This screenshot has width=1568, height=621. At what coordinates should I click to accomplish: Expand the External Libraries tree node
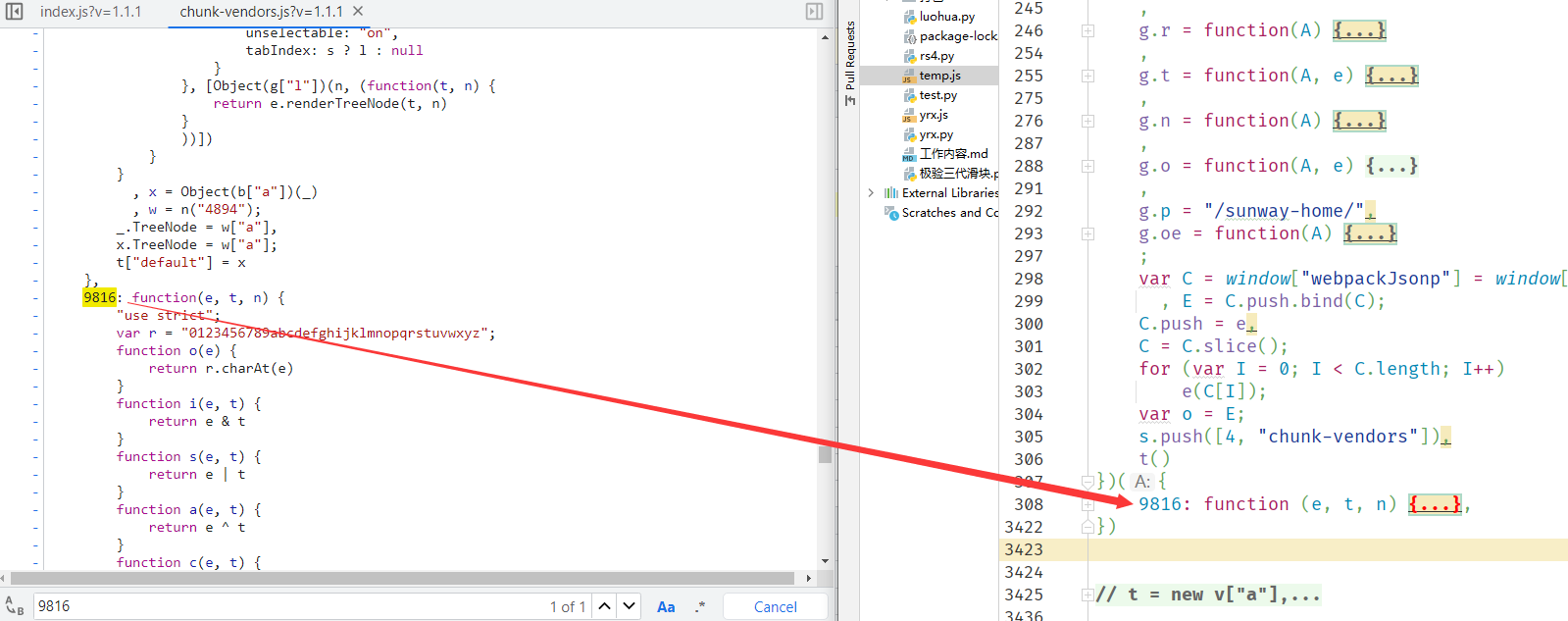coord(871,193)
